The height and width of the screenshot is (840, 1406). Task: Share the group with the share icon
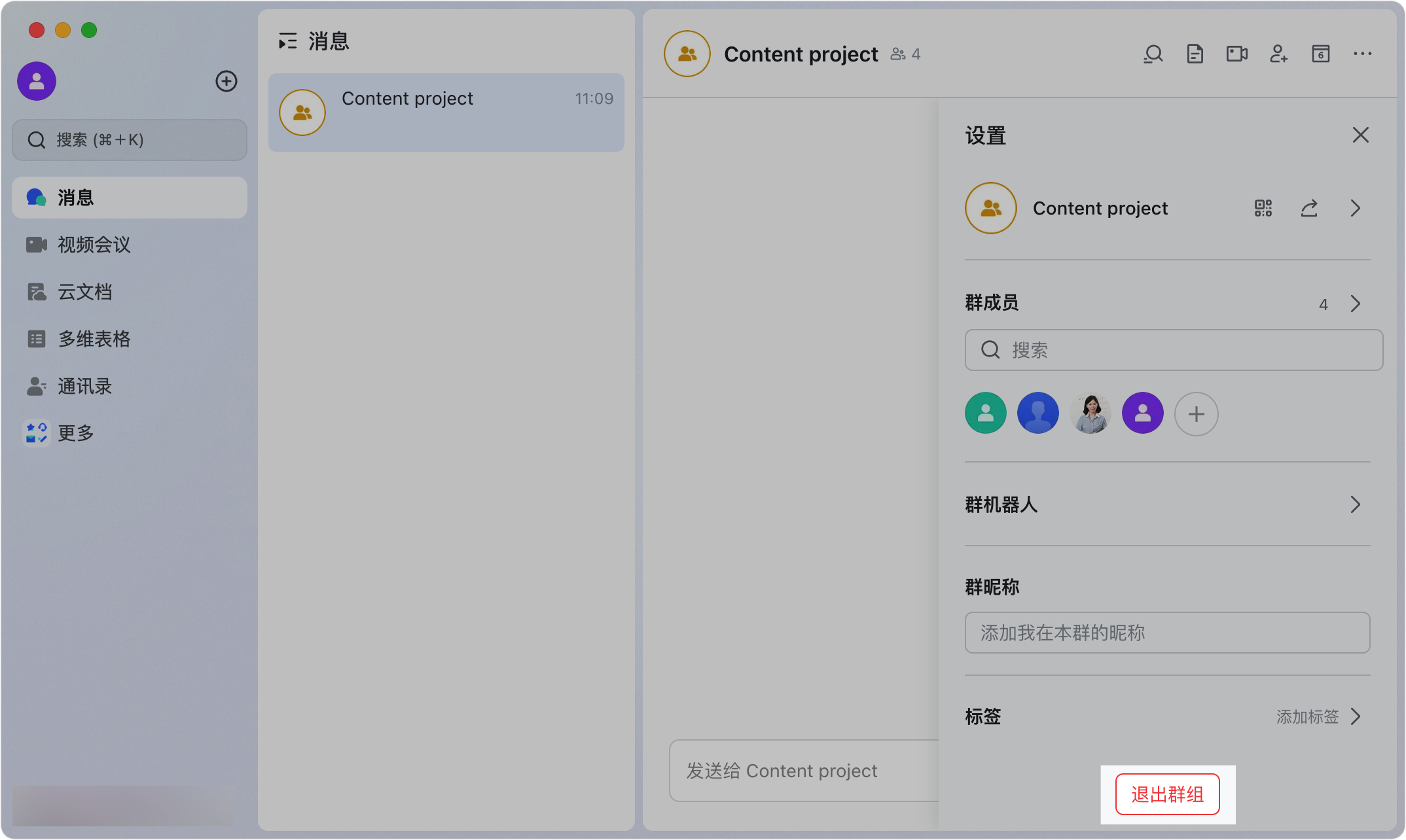(x=1309, y=208)
